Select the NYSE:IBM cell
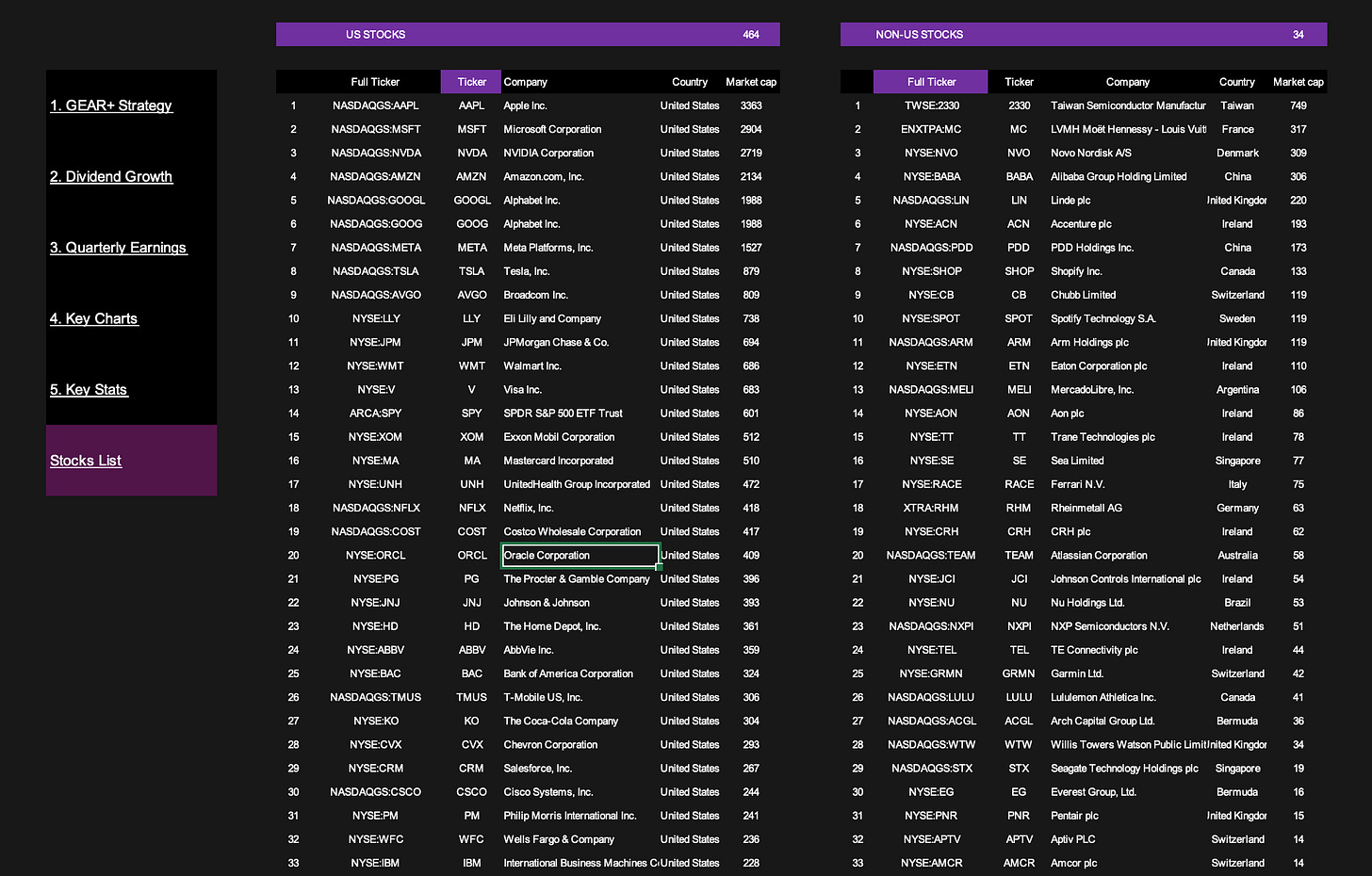This screenshot has width=1372, height=876. (375, 863)
